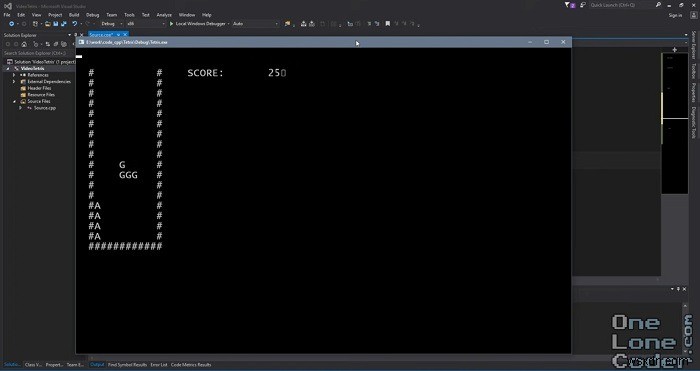
Task: Switch to the Solution Explorer bottom tab
Action: (x=12, y=365)
